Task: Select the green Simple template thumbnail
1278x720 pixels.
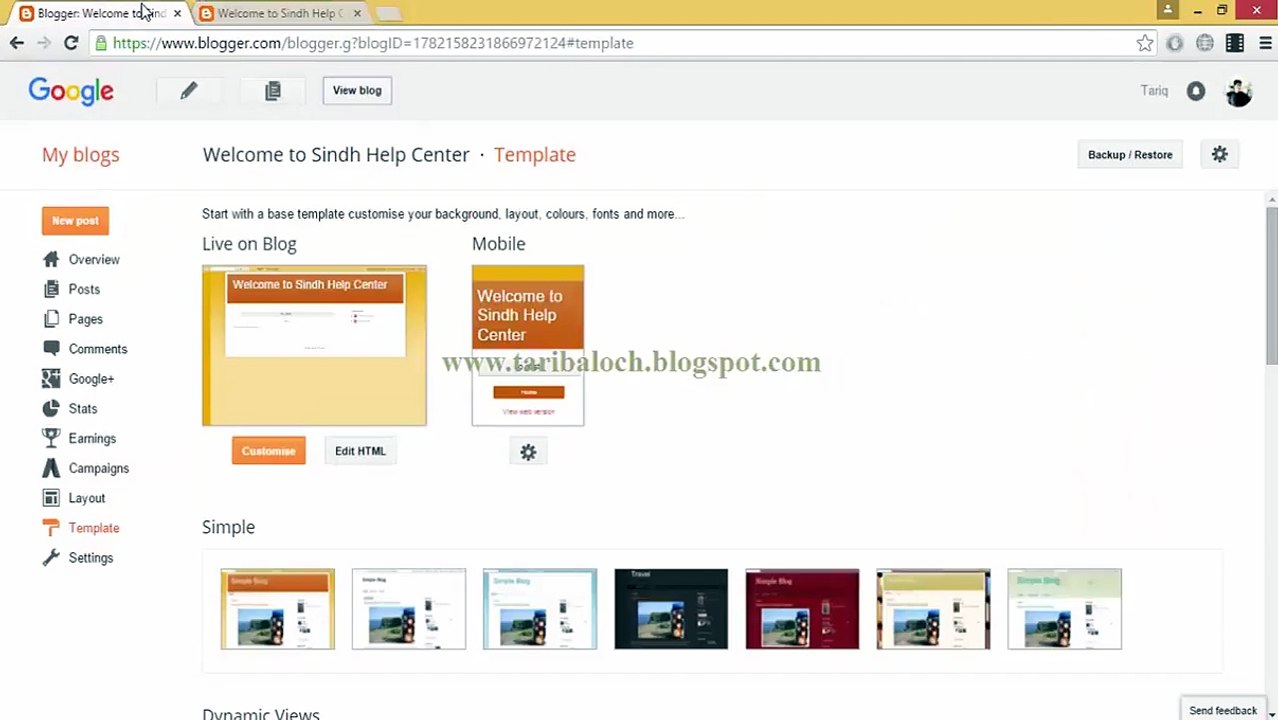Action: [1064, 609]
